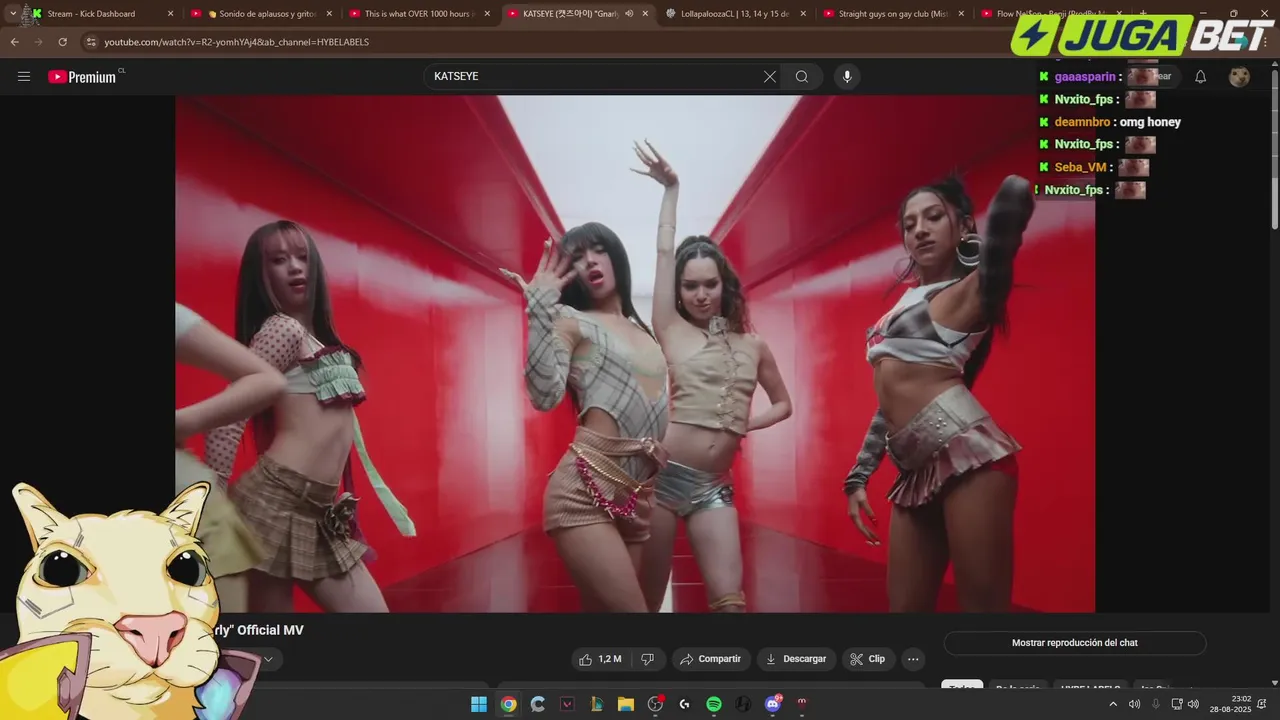
Task: Open the YouTube account avatar menu
Action: pos(1239,77)
